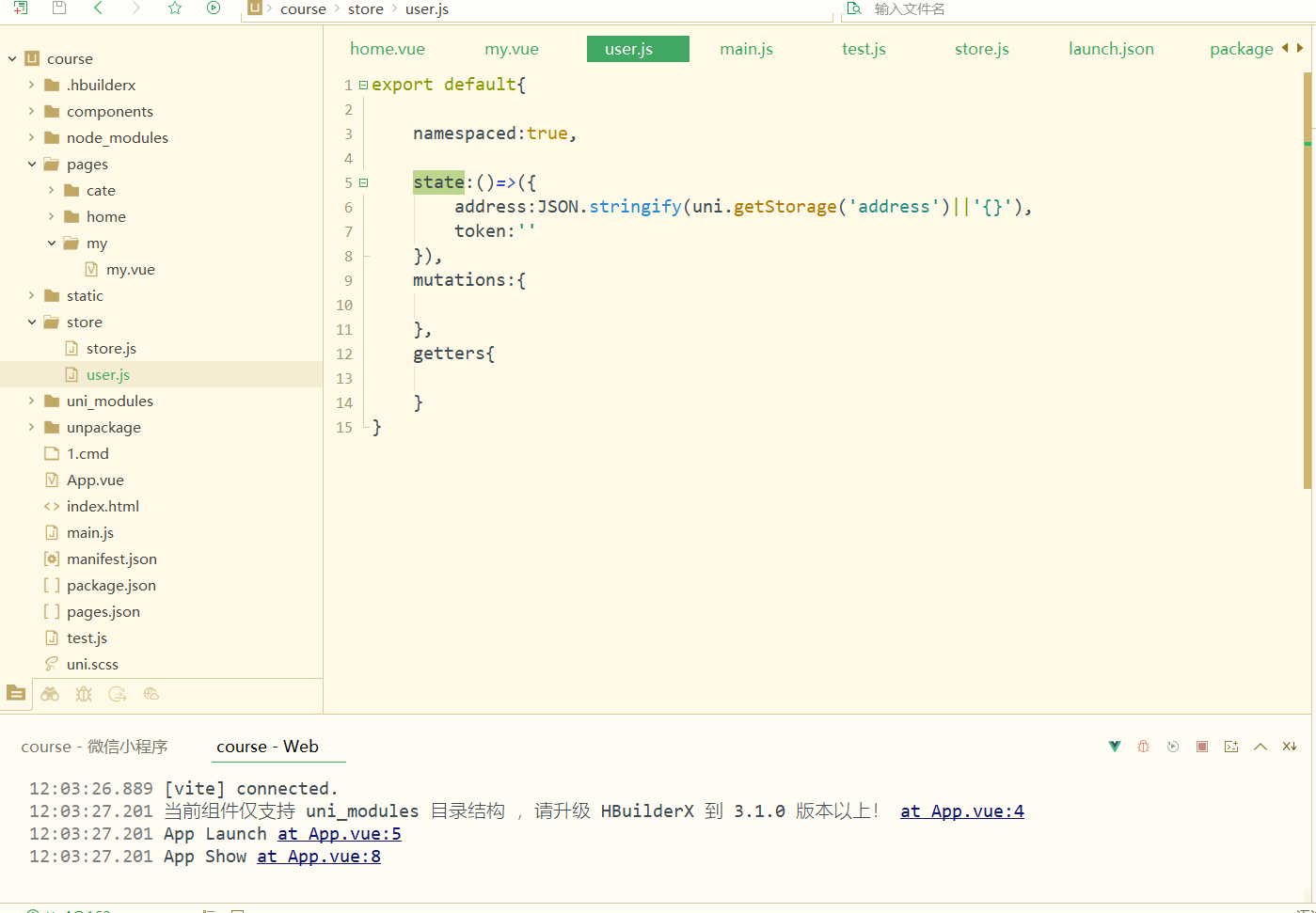Viewport: 1316px width, 913px height.
Task: Go forward with the right arrow icon
Action: (136, 8)
